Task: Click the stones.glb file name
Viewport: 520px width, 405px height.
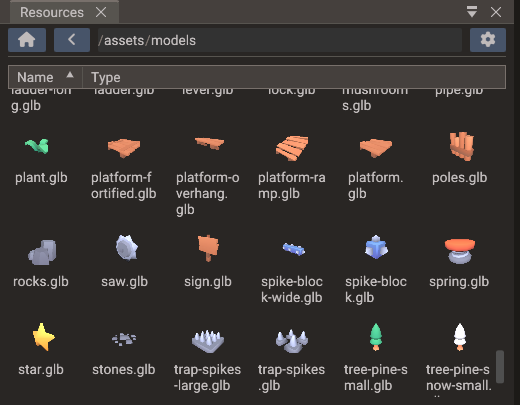Action: click(x=124, y=370)
